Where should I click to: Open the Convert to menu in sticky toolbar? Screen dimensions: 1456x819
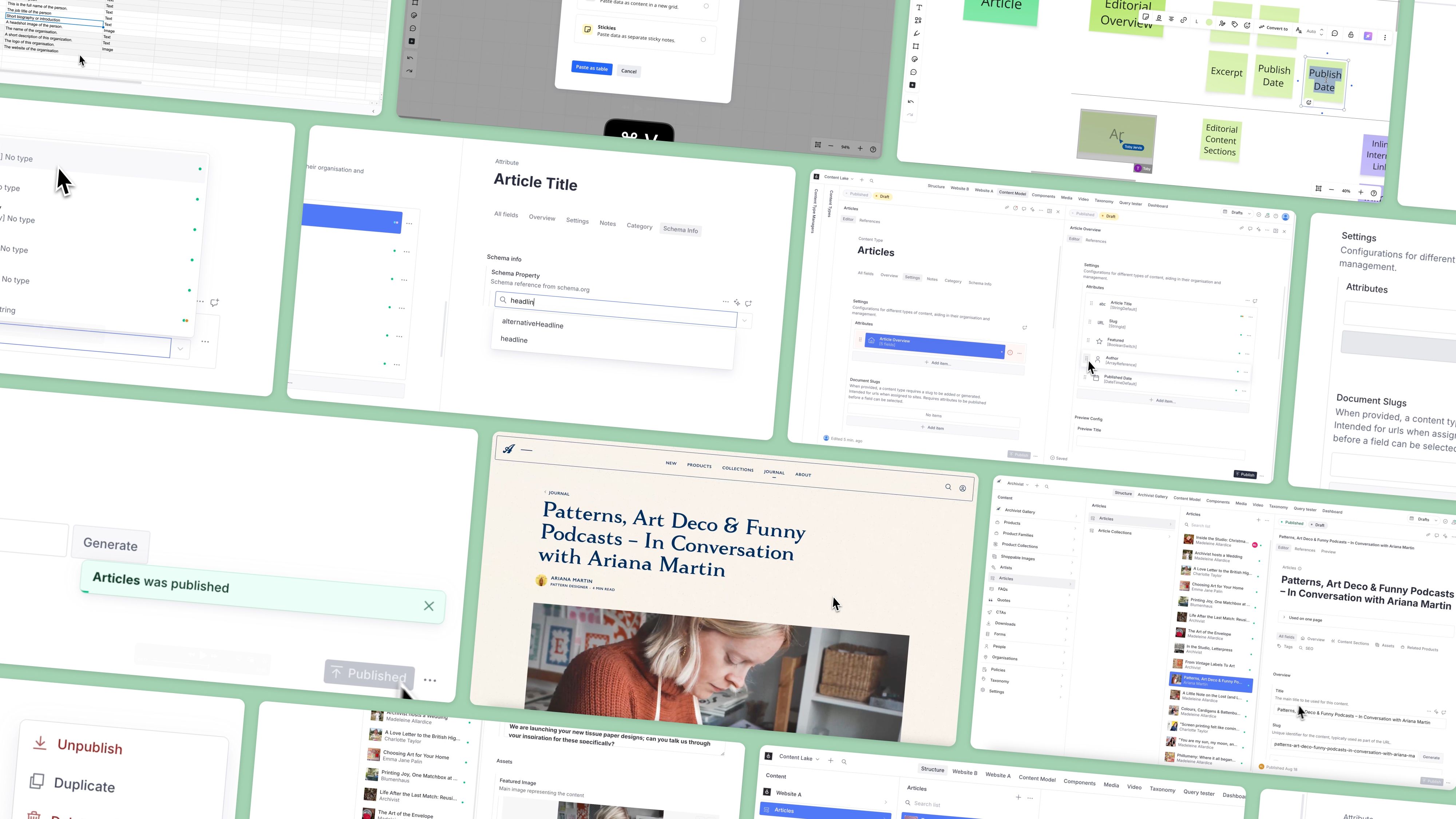1273,28
